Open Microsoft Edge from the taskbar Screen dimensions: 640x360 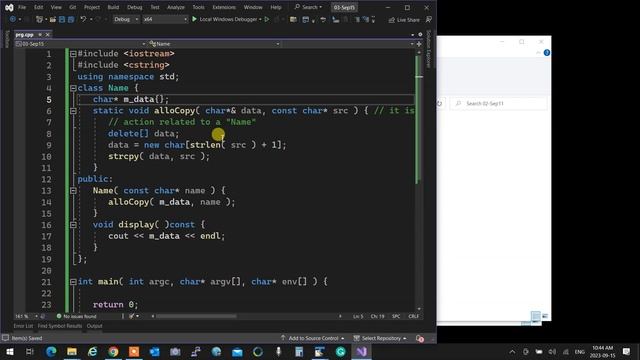point(51,352)
